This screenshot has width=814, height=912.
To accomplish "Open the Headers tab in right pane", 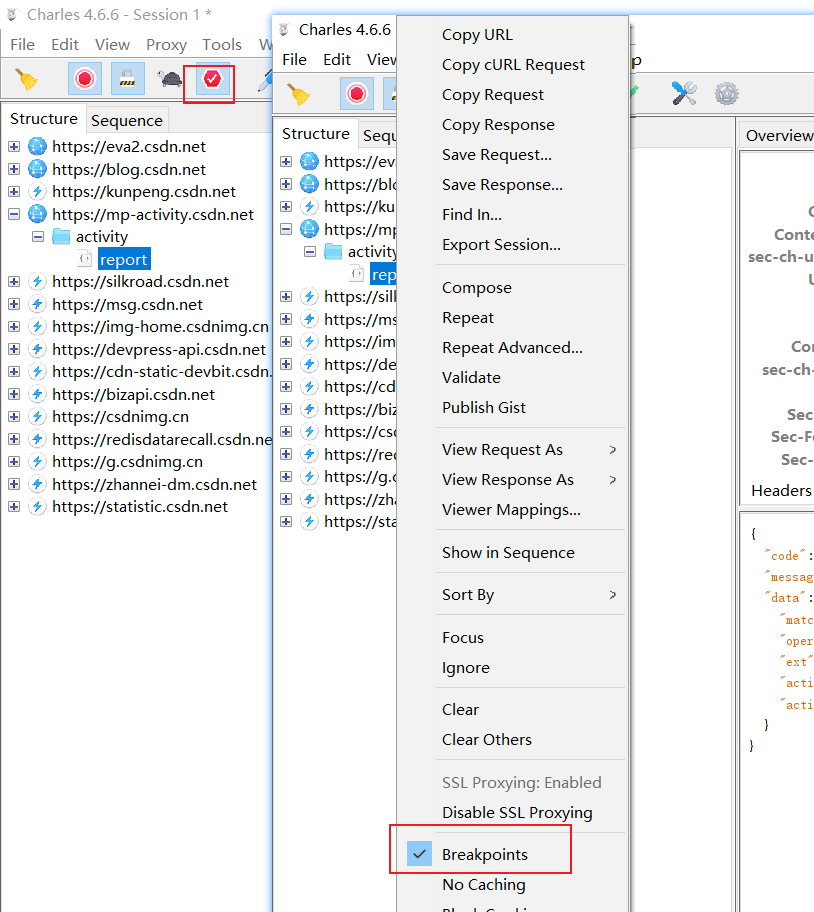I will [780, 491].
